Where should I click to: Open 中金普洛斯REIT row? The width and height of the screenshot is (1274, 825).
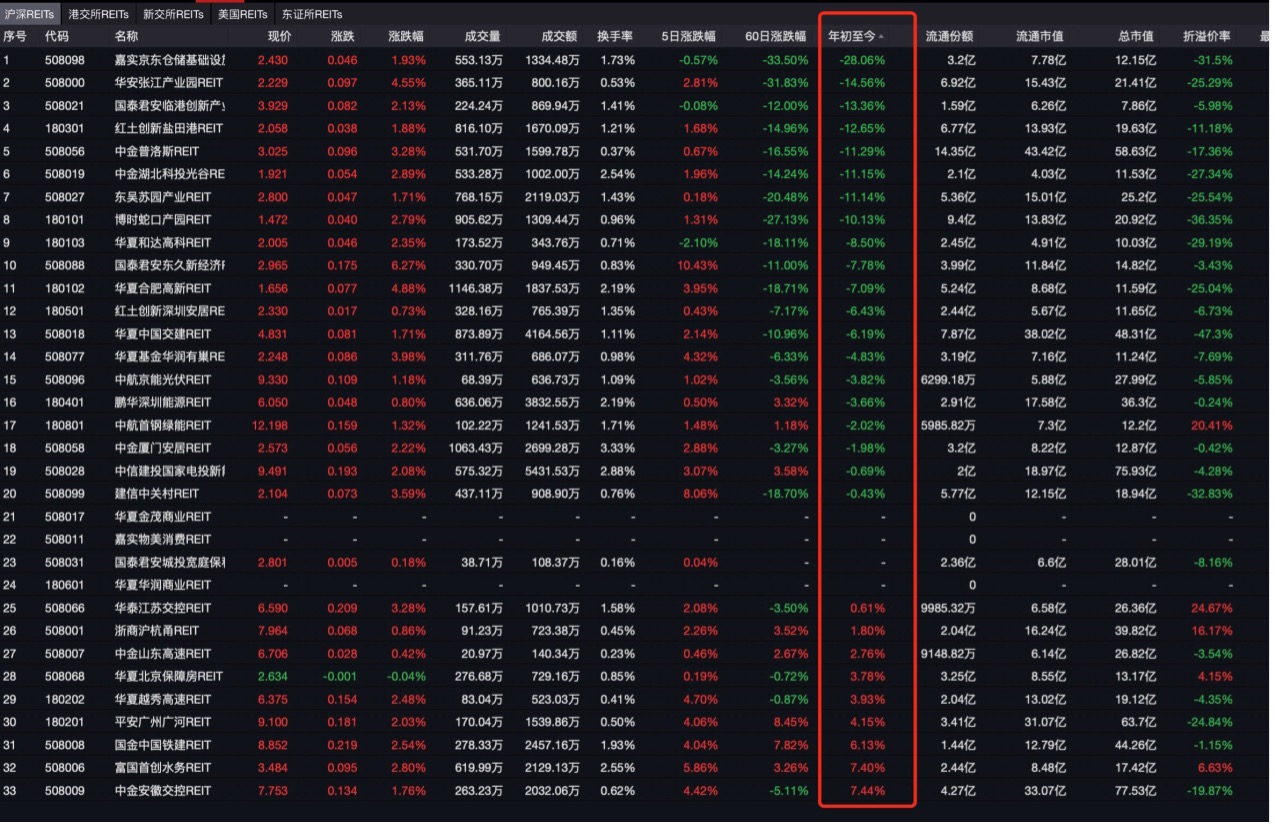click(636, 152)
